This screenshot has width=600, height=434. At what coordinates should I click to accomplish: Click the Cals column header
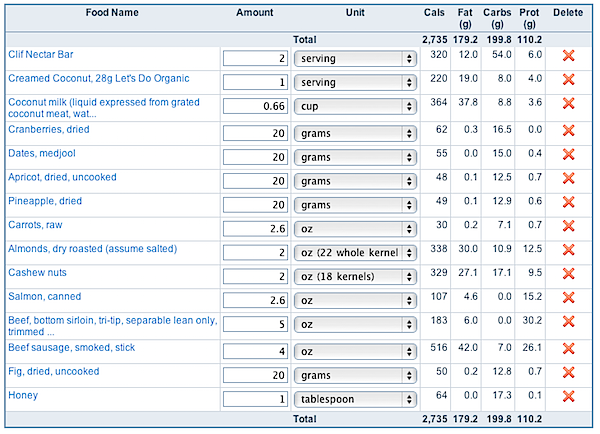click(x=434, y=13)
